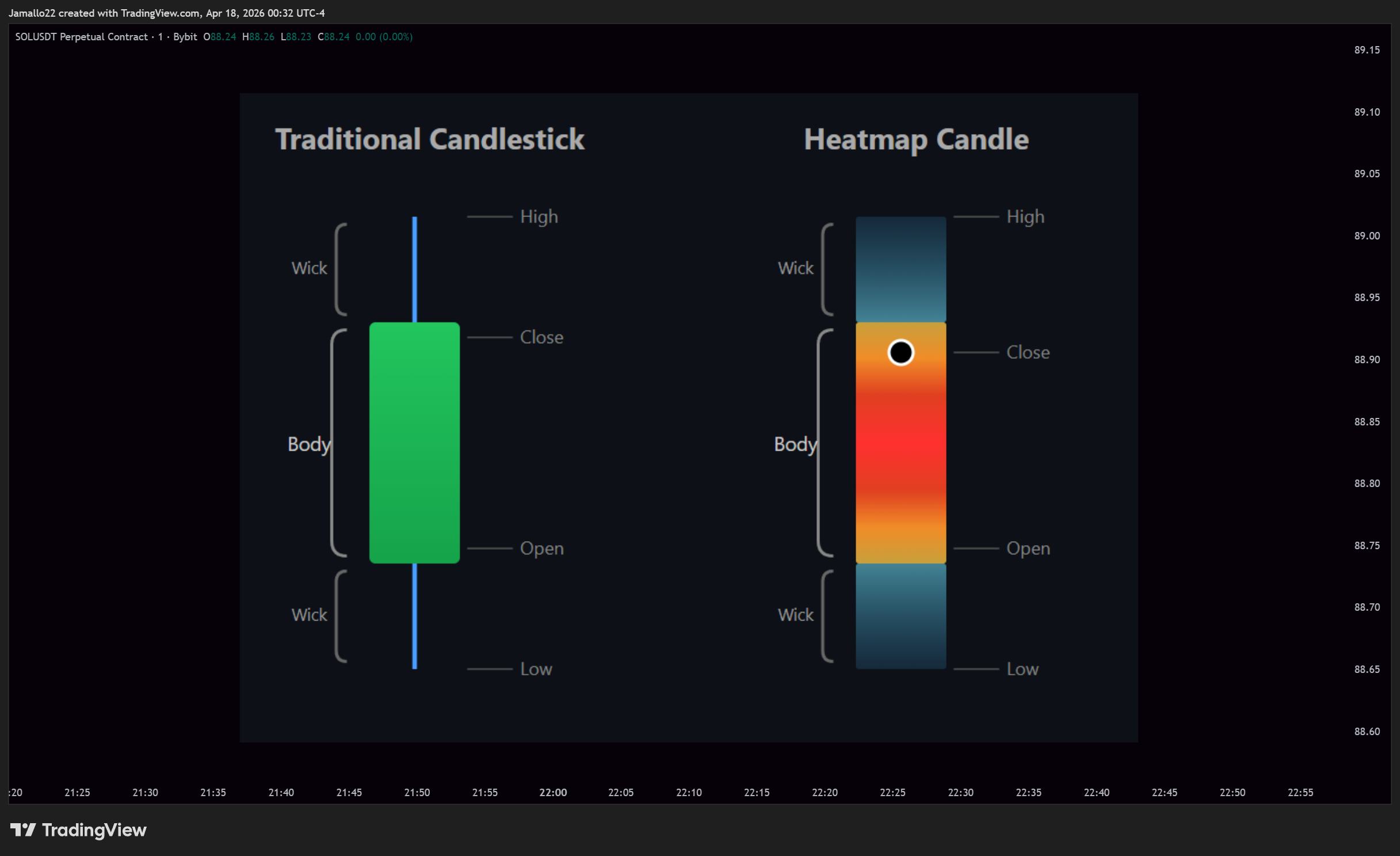This screenshot has height=856, width=1400.
Task: Click price 88.85 on the price axis
Action: (x=1367, y=422)
